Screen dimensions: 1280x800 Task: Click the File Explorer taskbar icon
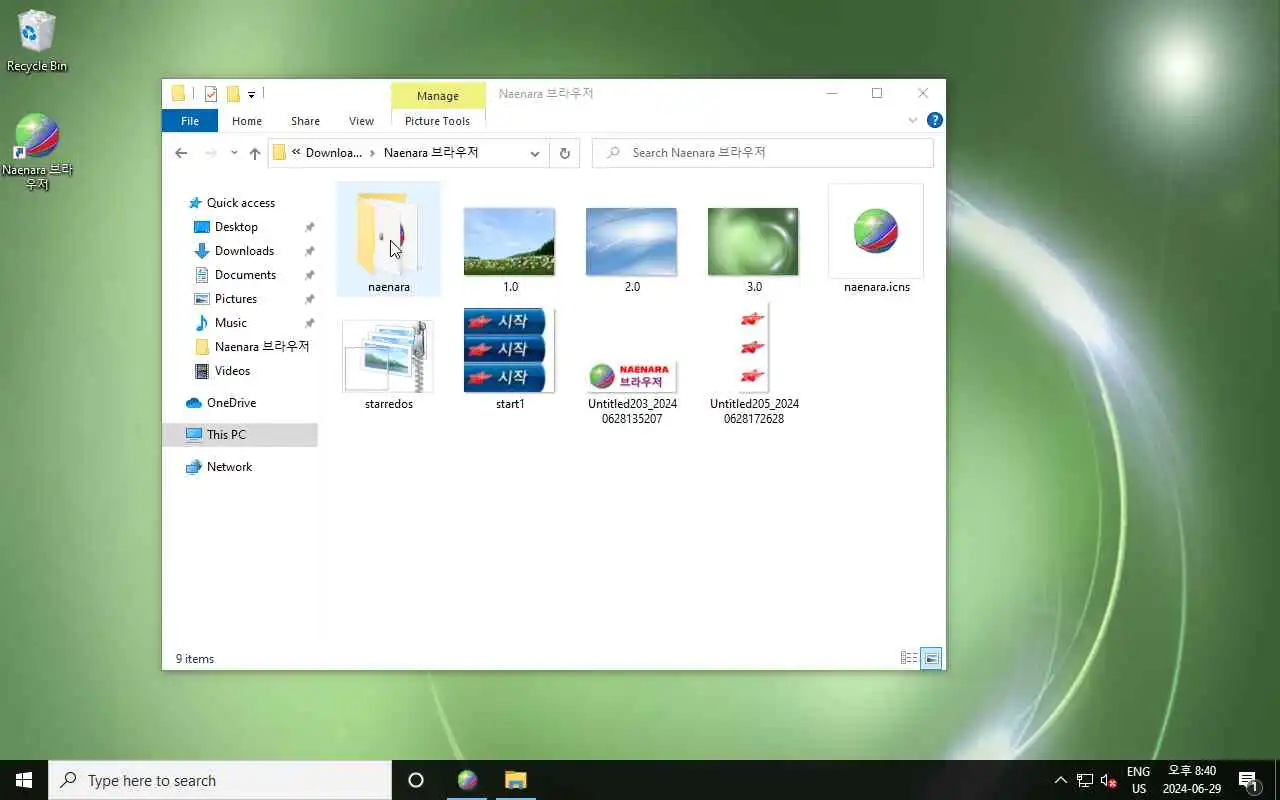click(515, 780)
